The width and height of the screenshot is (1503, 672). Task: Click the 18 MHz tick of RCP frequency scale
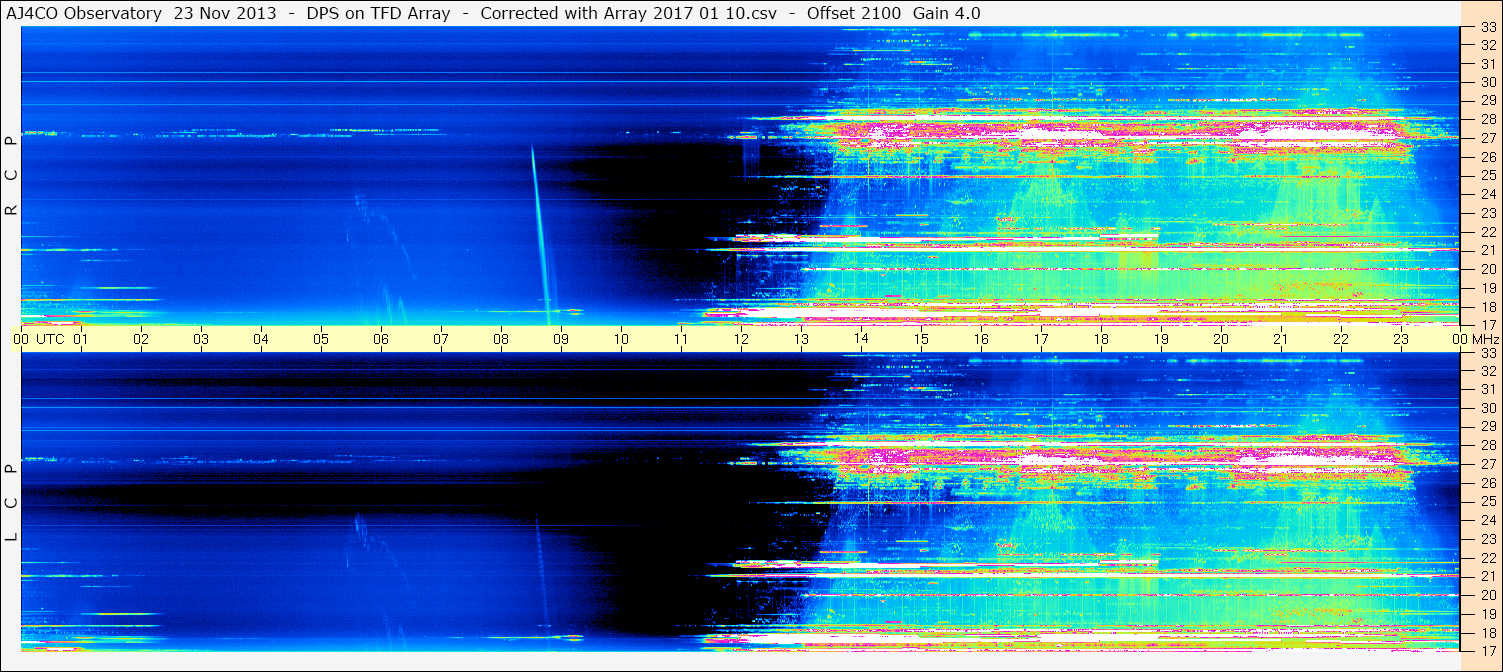click(1488, 306)
